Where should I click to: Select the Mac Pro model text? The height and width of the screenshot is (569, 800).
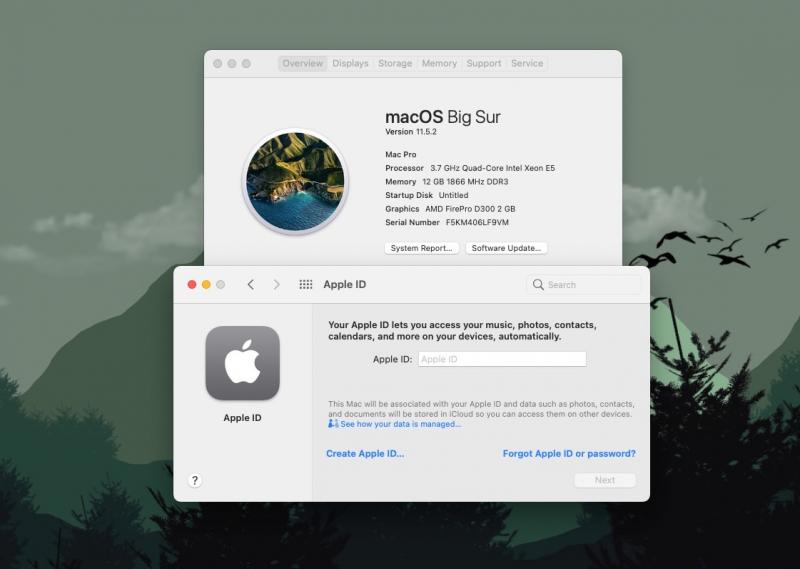pyautogui.click(x=401, y=155)
